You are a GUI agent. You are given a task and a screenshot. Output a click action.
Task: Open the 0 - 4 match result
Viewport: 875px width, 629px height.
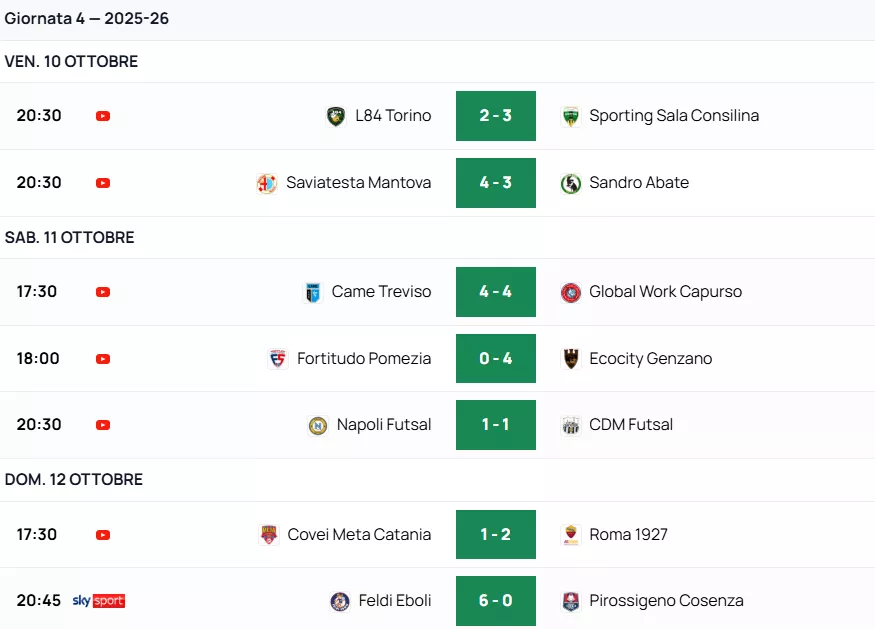click(496, 359)
